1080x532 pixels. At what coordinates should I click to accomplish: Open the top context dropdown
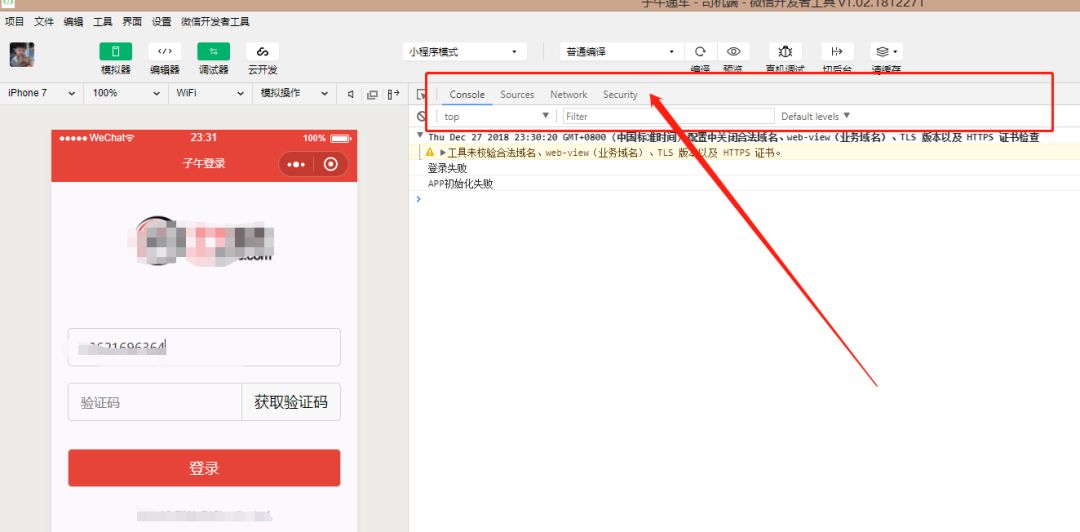pyautogui.click(x=497, y=116)
